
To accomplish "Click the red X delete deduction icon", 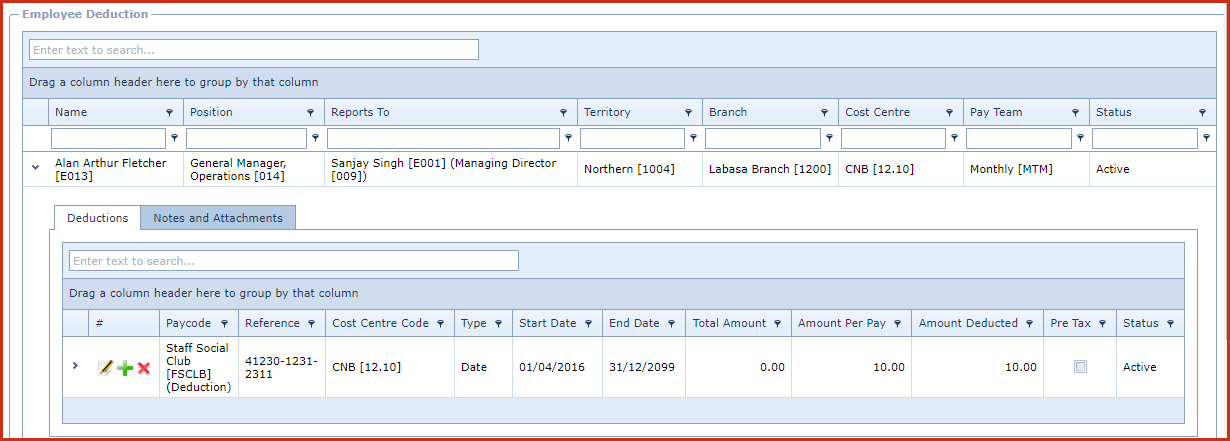I will pos(144,368).
